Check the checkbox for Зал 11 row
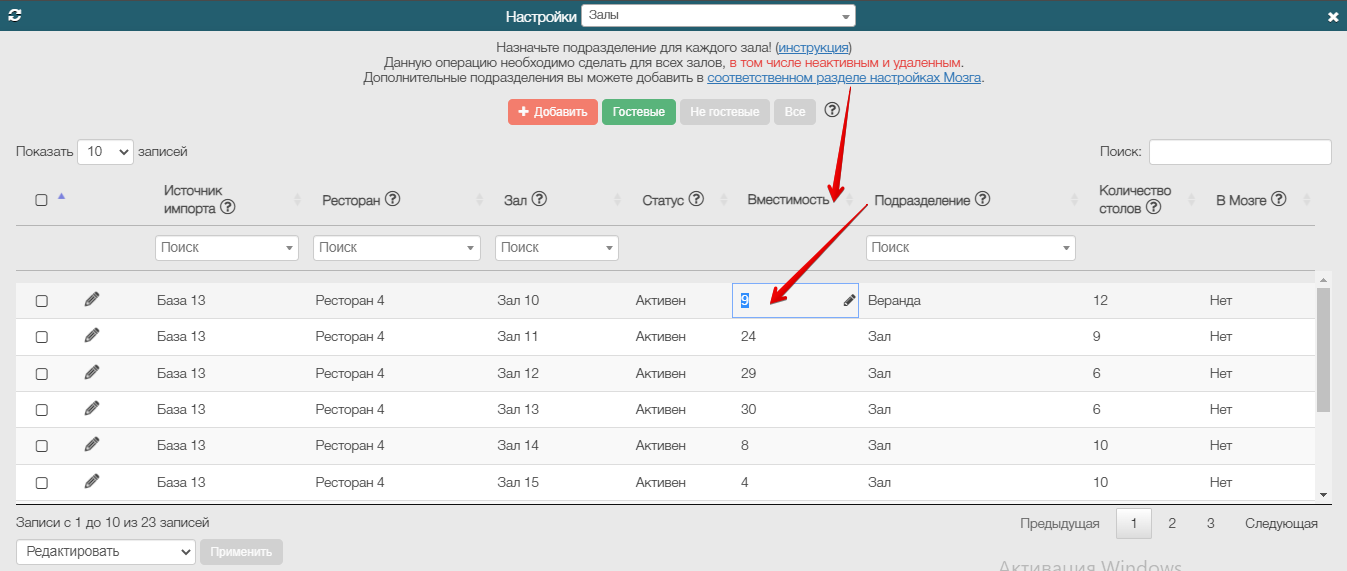This screenshot has width=1347, height=571. [x=42, y=337]
